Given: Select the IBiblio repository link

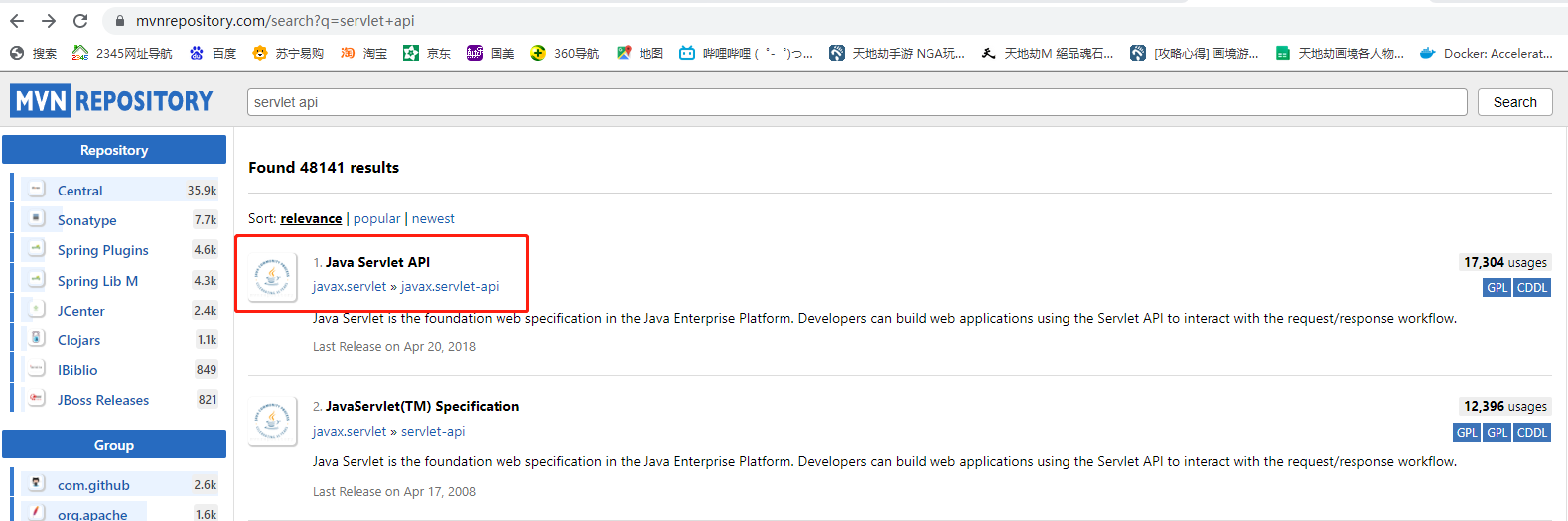Looking at the screenshot, I should pyautogui.click(x=77, y=370).
